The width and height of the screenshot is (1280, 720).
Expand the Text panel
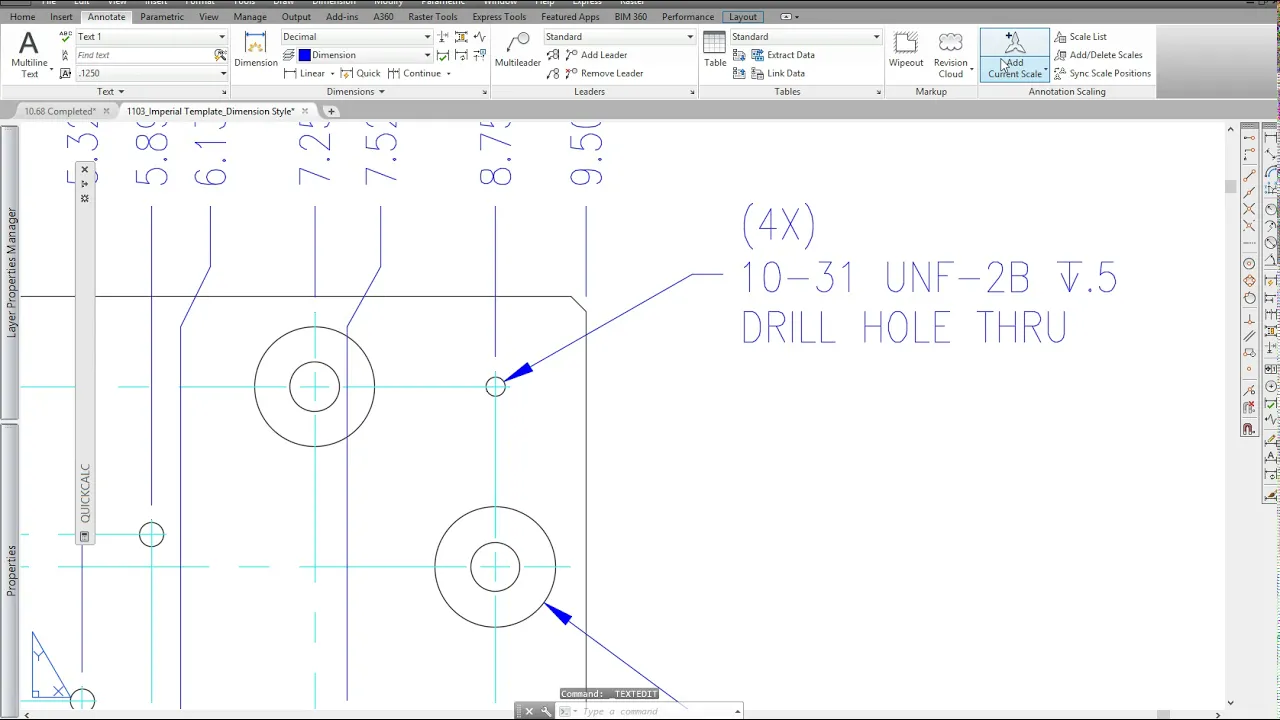click(x=110, y=92)
